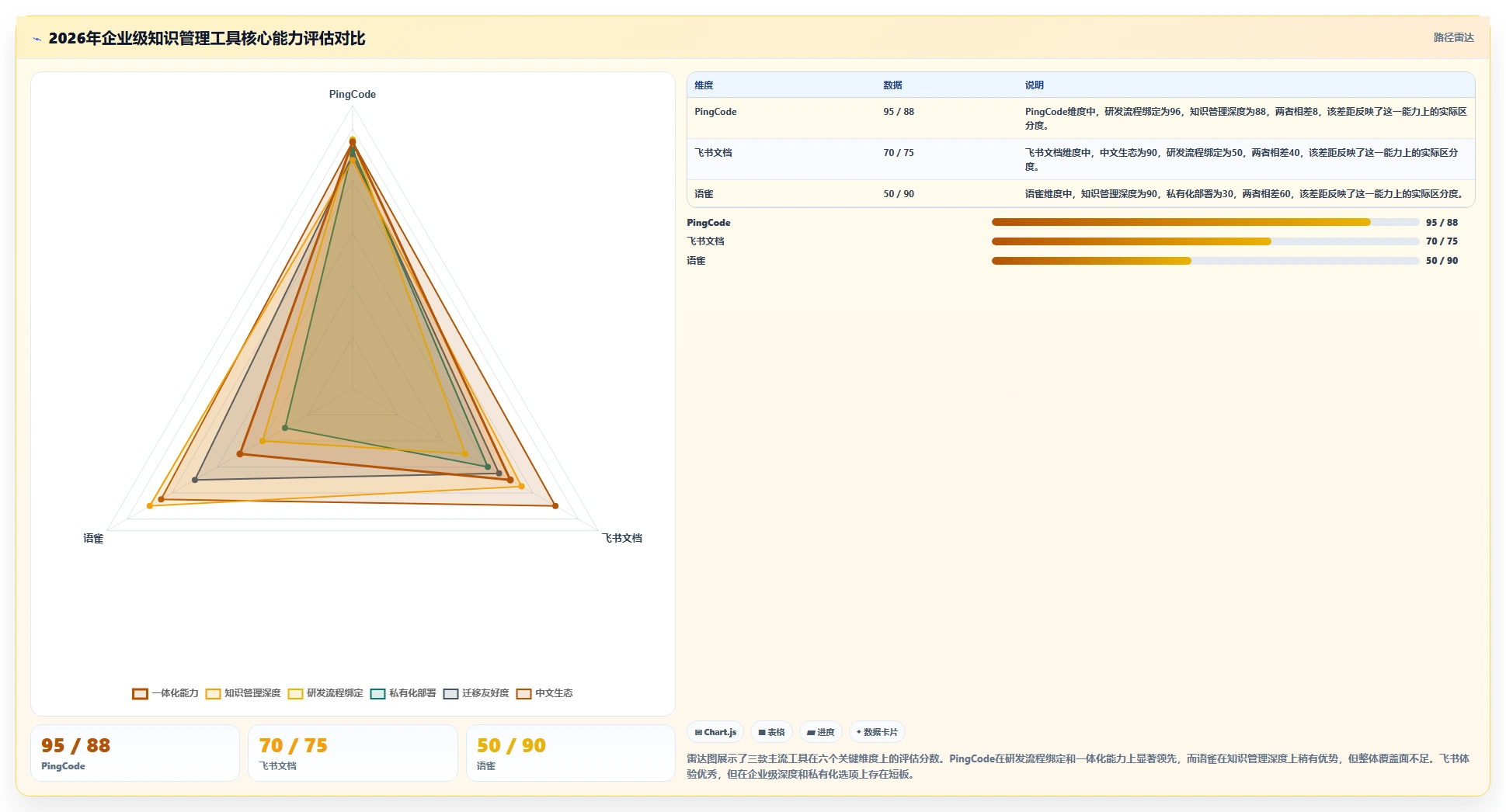Viewport: 1506px width, 812px height.
Task: Click the 语雀 radar axis label
Action: pos(93,538)
